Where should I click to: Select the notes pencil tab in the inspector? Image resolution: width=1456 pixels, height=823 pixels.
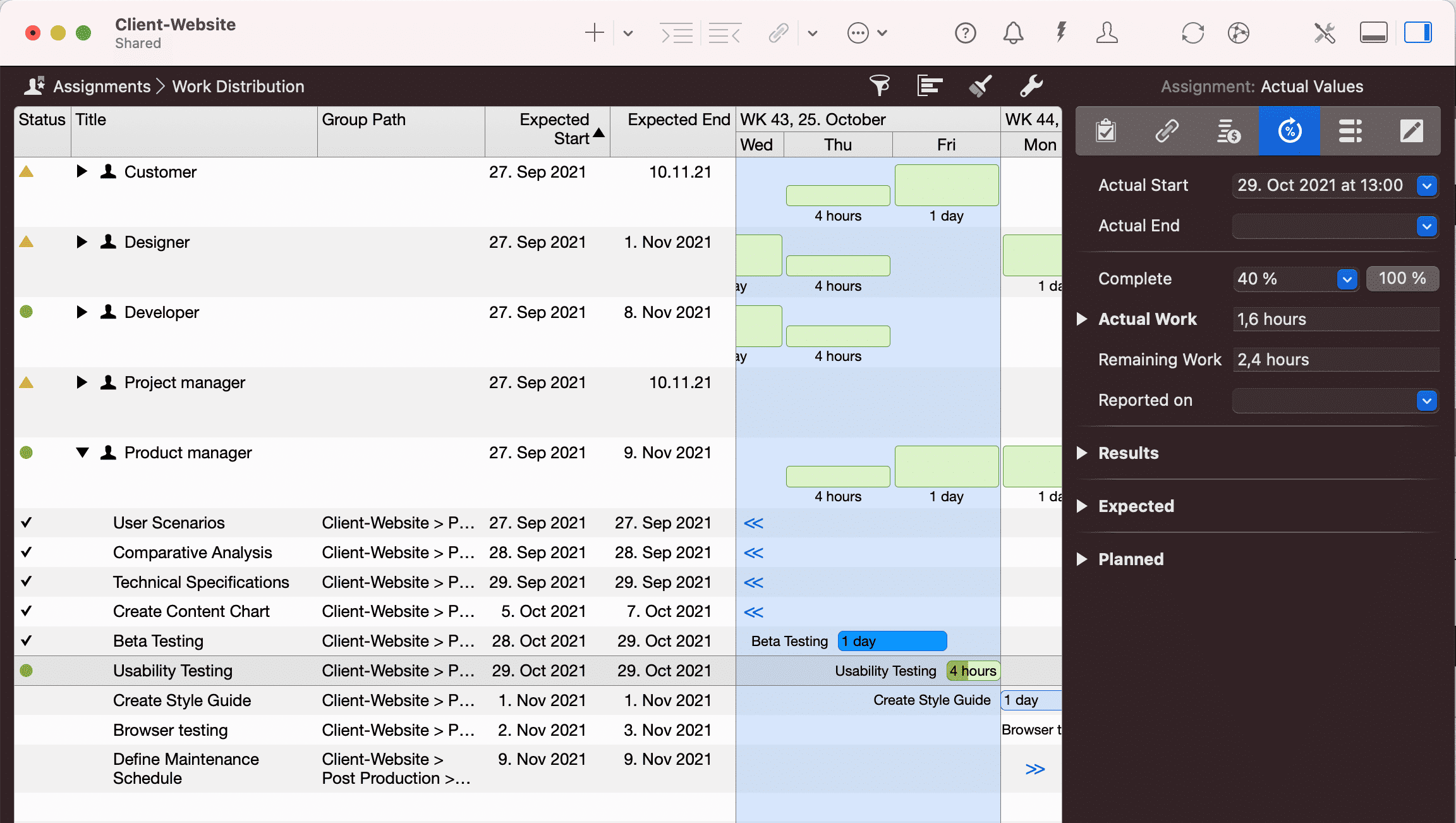coord(1411,131)
